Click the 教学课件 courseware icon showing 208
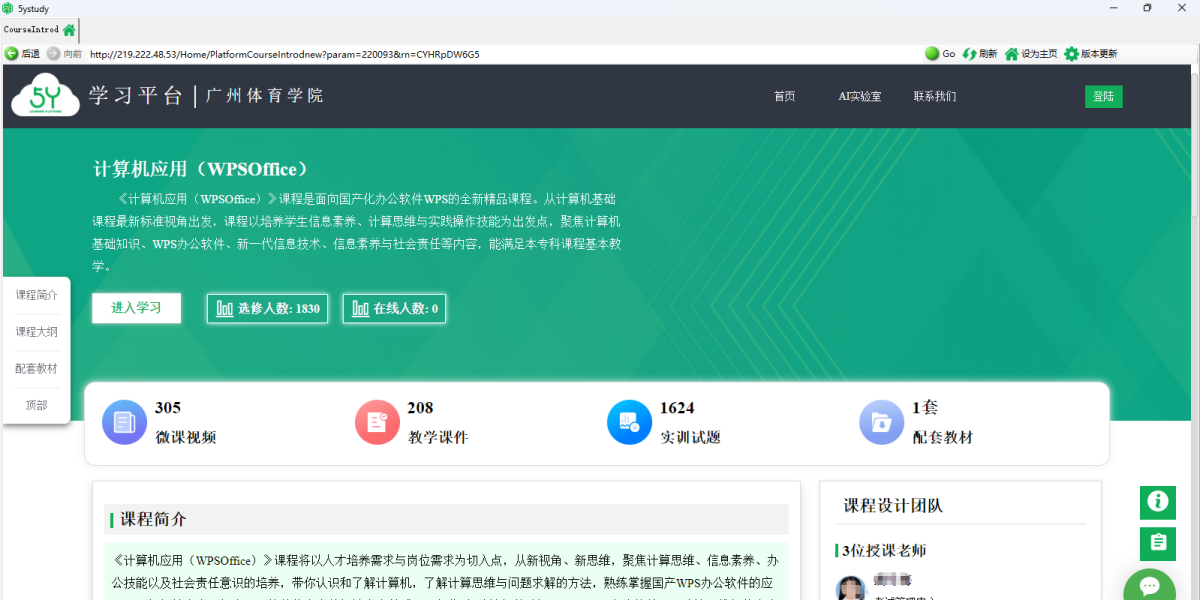The width and height of the screenshot is (1200, 600). (x=377, y=422)
